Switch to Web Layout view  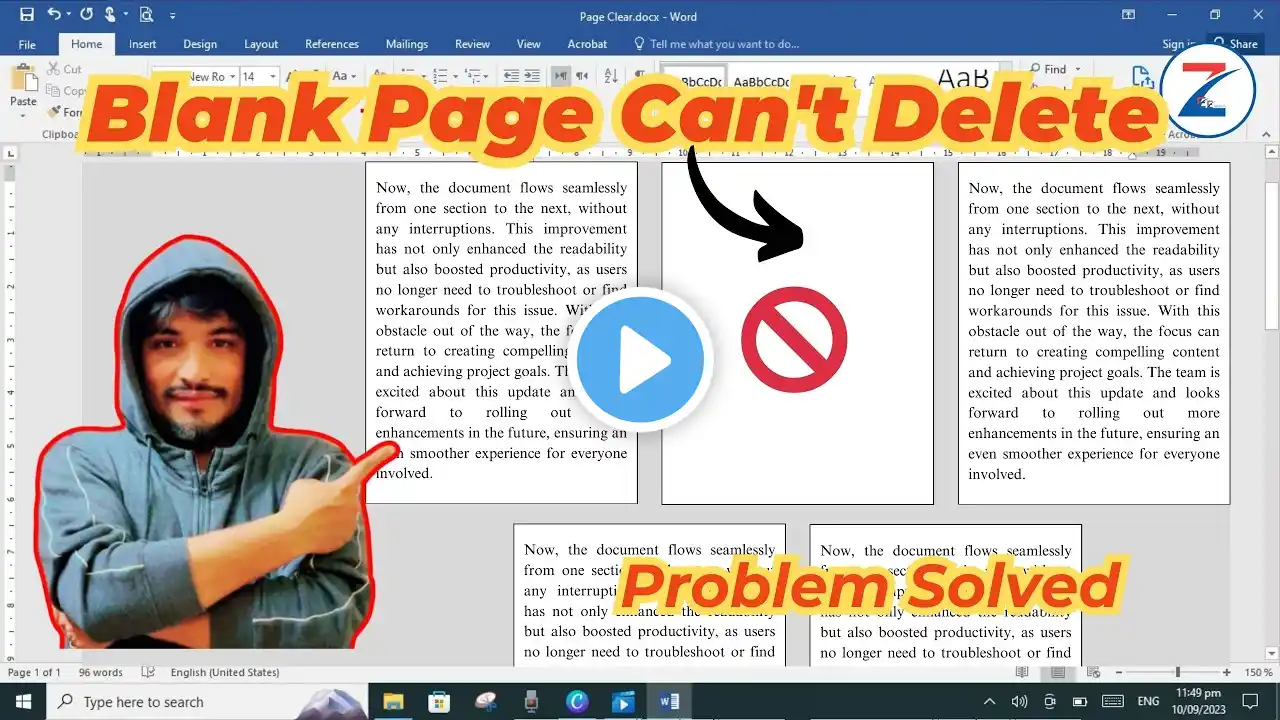click(x=1094, y=673)
